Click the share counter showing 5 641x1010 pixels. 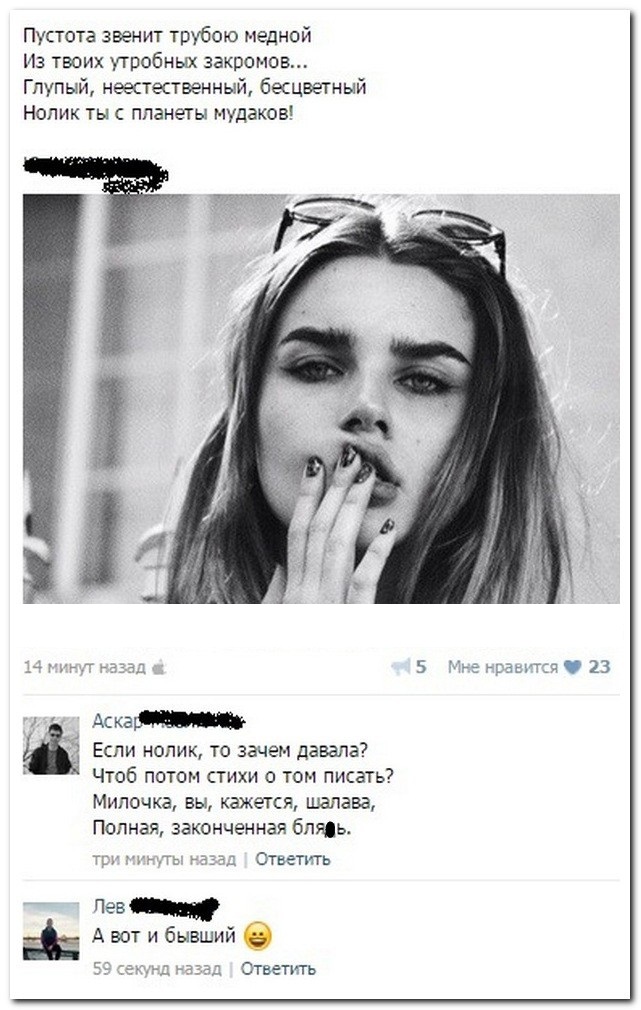pos(421,667)
